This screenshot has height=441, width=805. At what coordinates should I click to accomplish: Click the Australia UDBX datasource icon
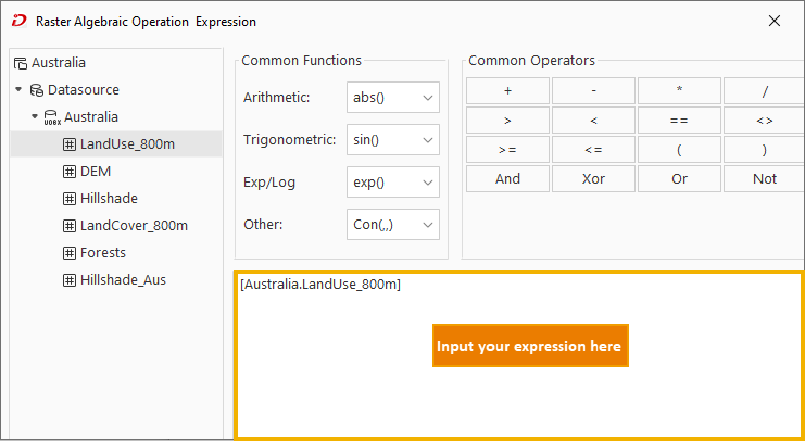(x=53, y=117)
